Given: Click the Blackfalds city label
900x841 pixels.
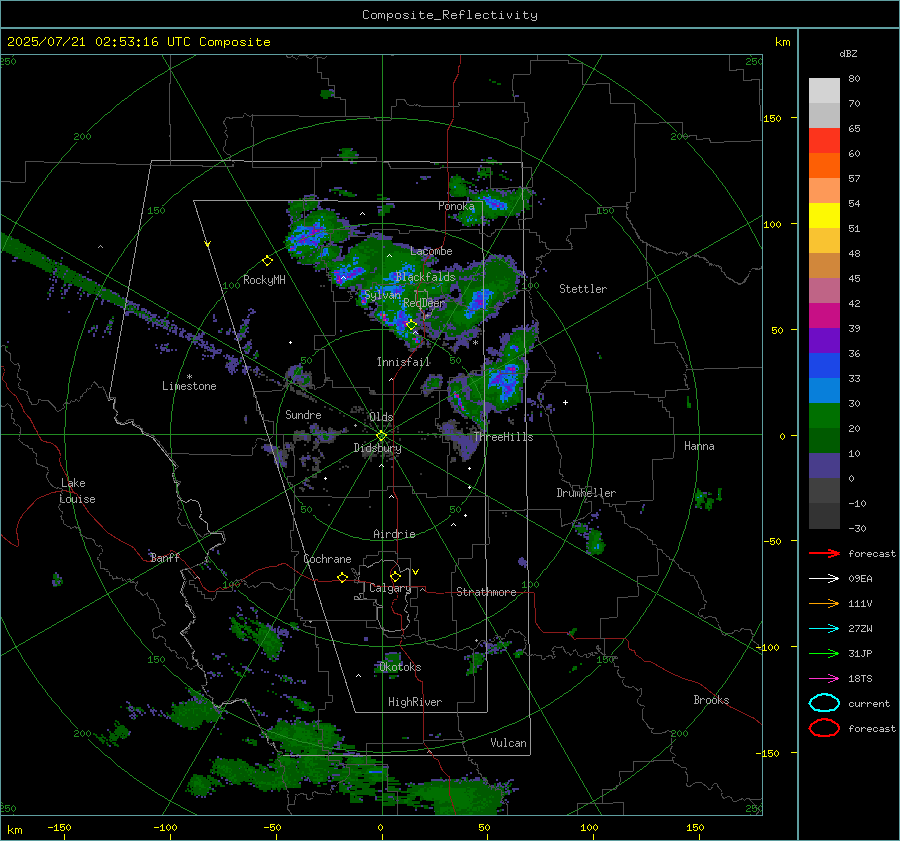Looking at the screenshot, I should pyautogui.click(x=425, y=277).
